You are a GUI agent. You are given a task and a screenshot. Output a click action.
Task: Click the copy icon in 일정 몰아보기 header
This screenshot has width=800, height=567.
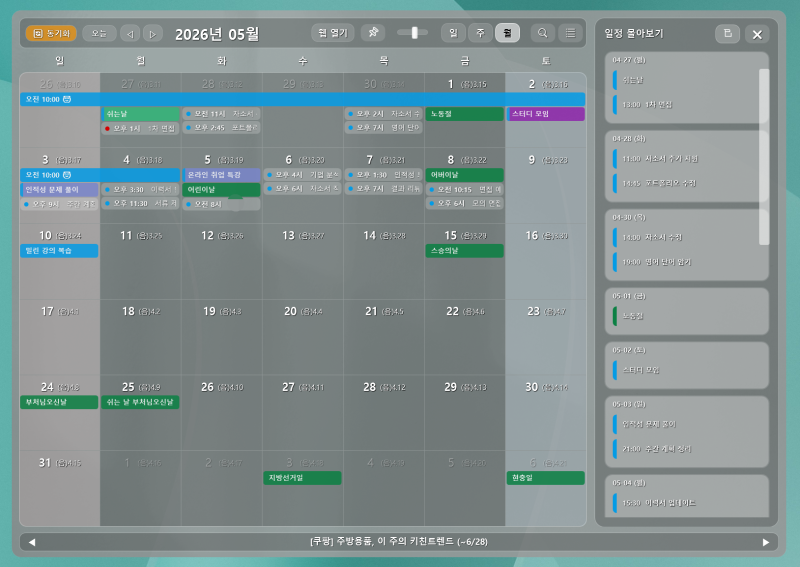(x=728, y=34)
